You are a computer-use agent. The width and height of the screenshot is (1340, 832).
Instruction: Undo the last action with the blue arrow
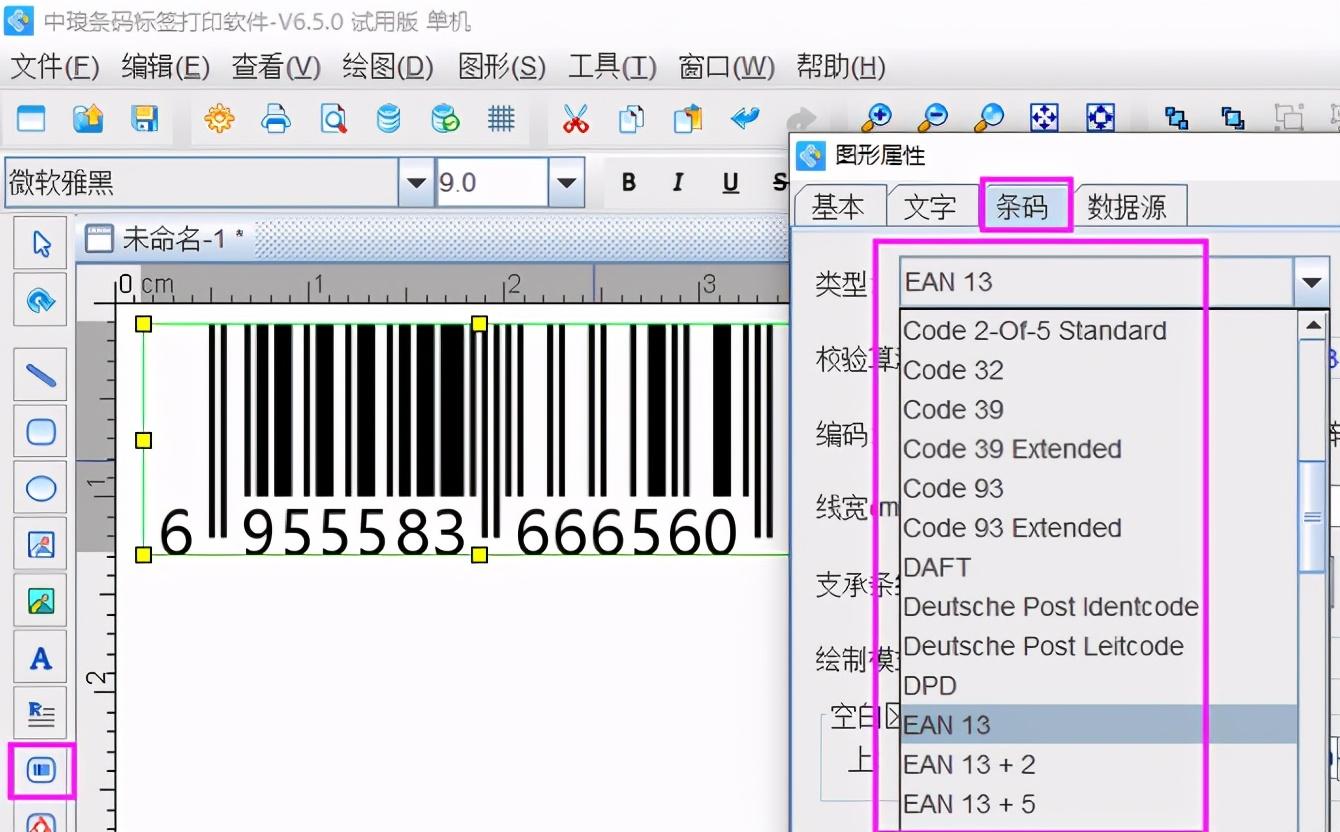point(745,119)
